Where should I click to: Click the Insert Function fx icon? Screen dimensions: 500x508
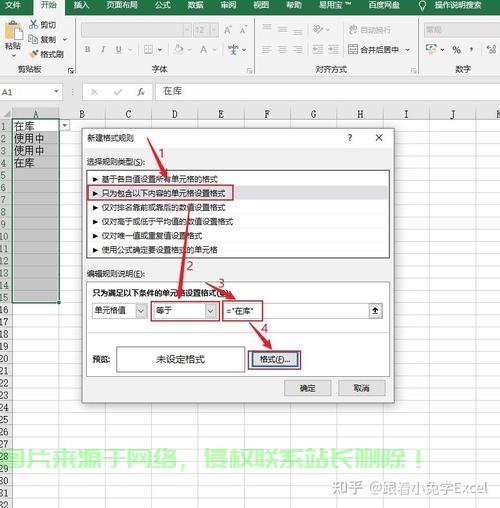[141, 92]
